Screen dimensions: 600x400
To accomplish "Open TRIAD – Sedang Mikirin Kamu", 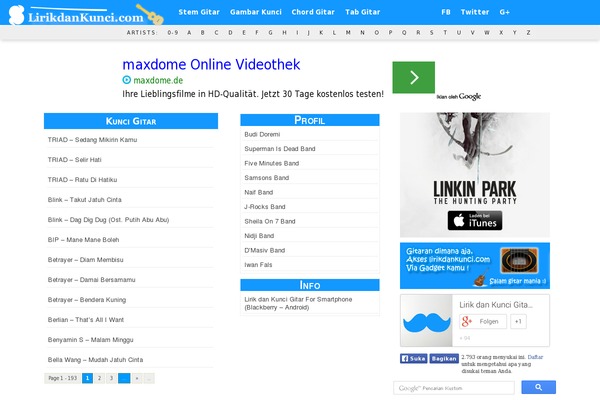I will pos(92,140).
